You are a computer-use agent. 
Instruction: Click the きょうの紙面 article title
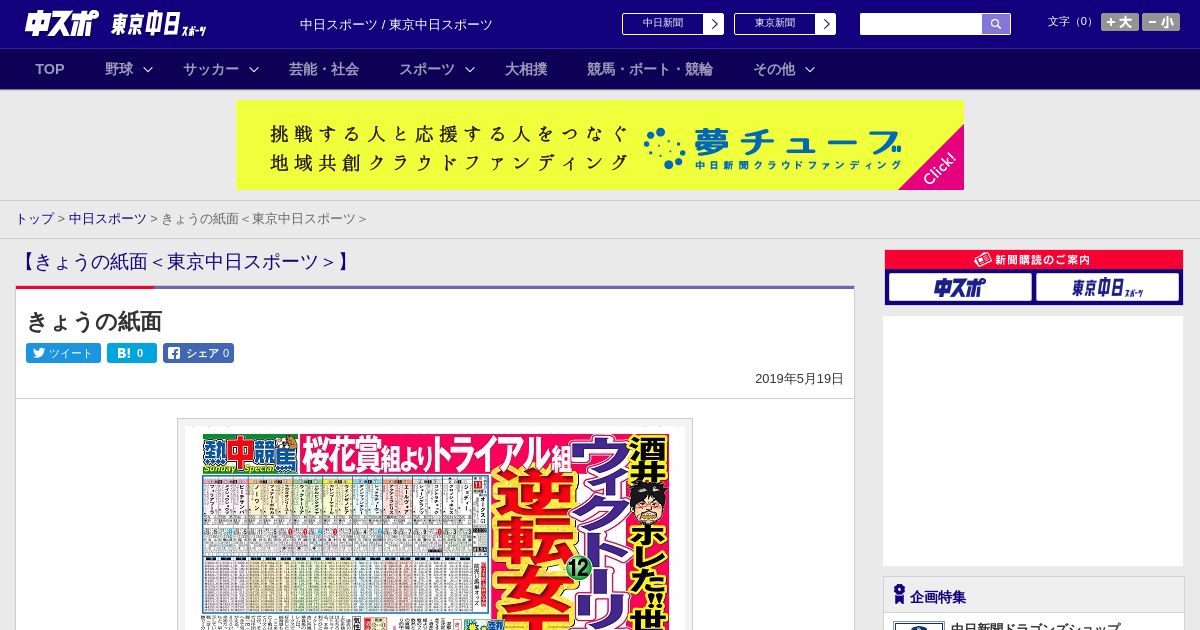[x=94, y=321]
